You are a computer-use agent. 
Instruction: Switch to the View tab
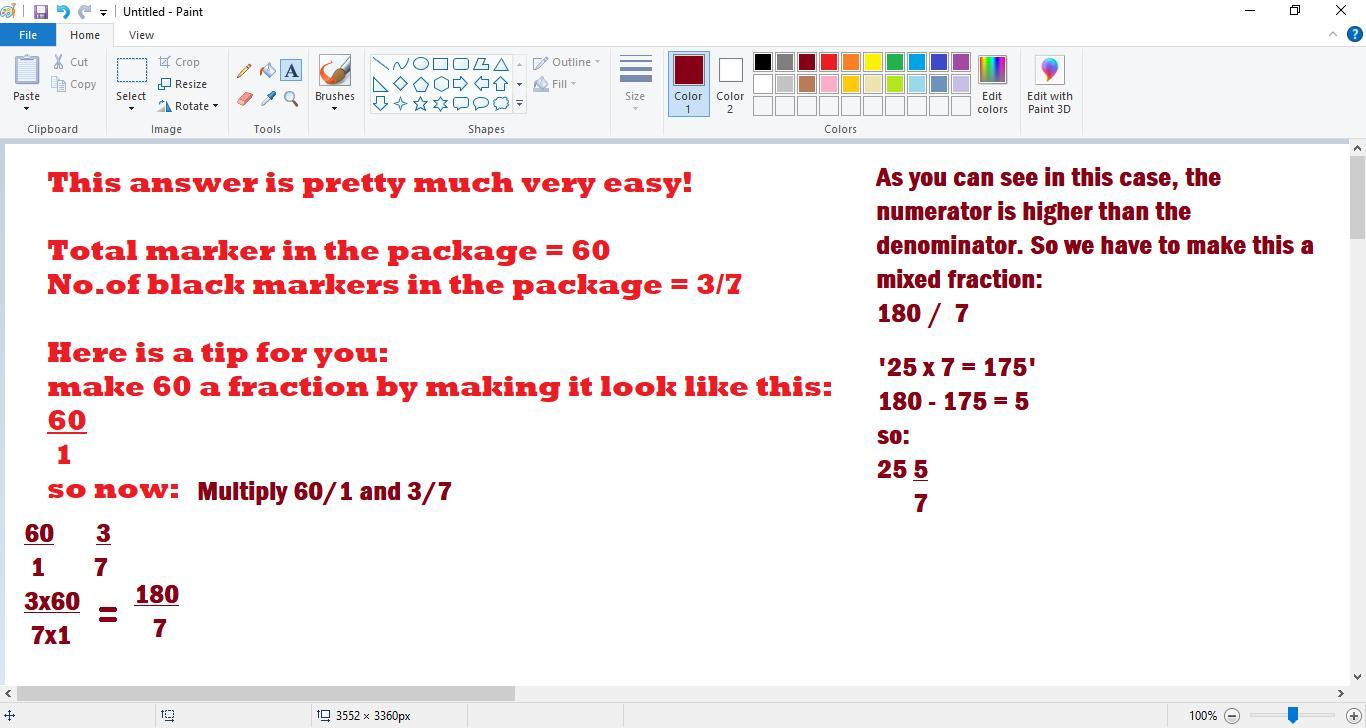pyautogui.click(x=141, y=35)
